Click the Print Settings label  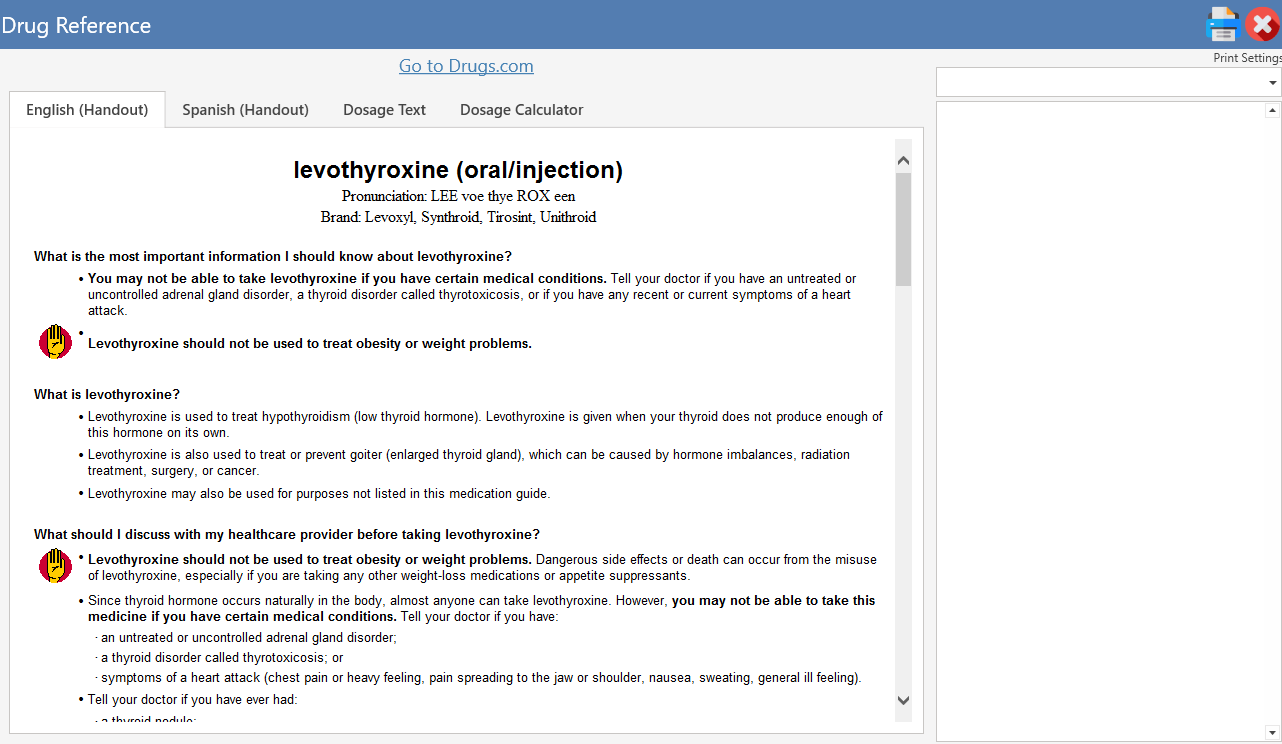(x=1247, y=58)
